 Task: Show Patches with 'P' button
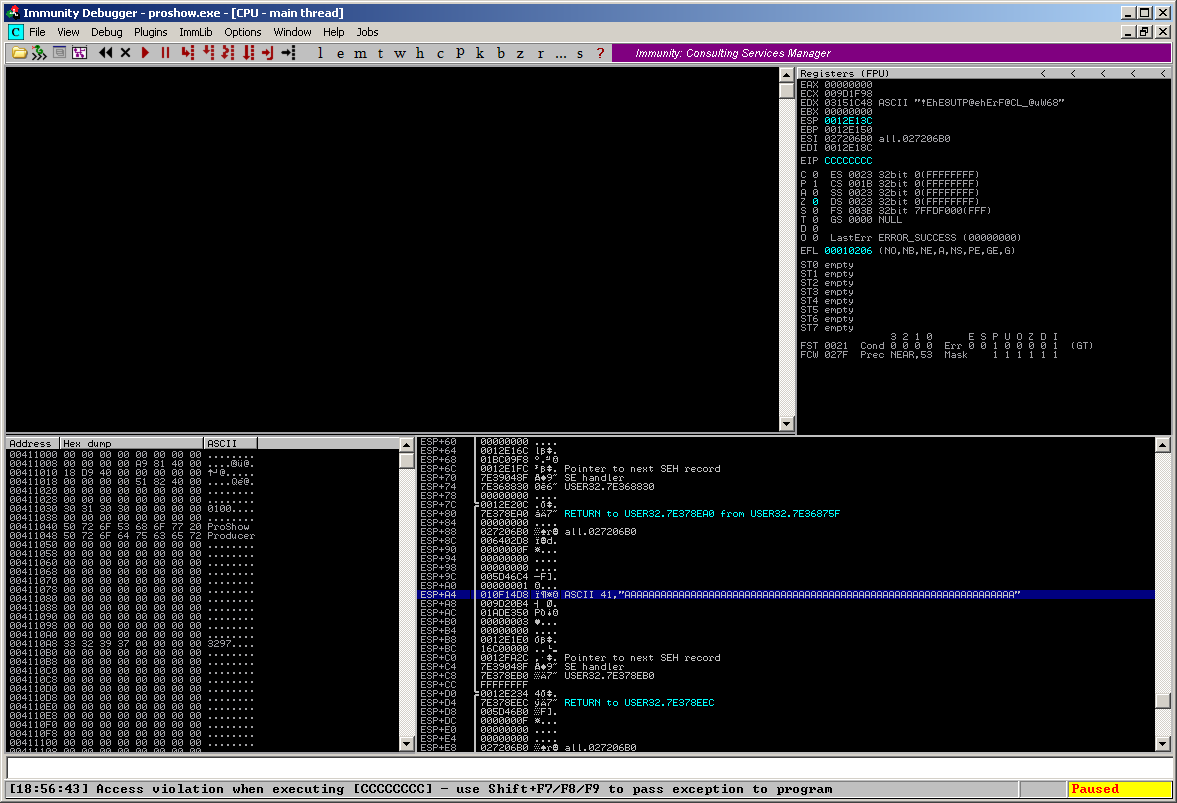tap(460, 53)
